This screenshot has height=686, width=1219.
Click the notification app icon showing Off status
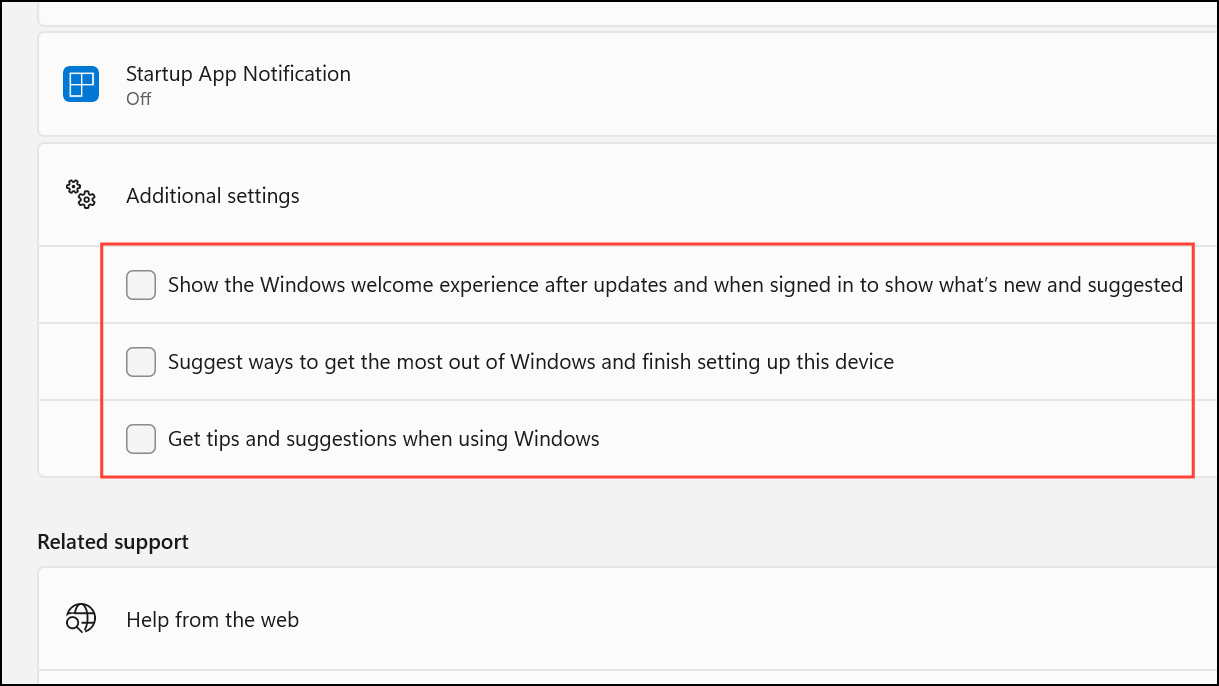[x=80, y=84]
